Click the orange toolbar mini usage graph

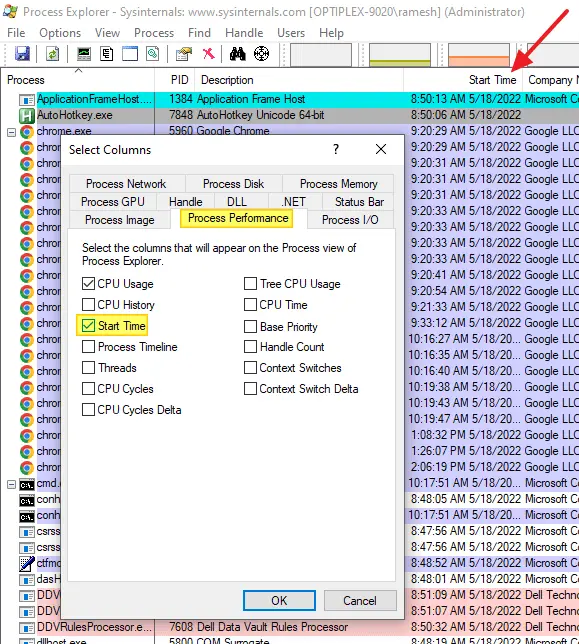tap(479, 55)
